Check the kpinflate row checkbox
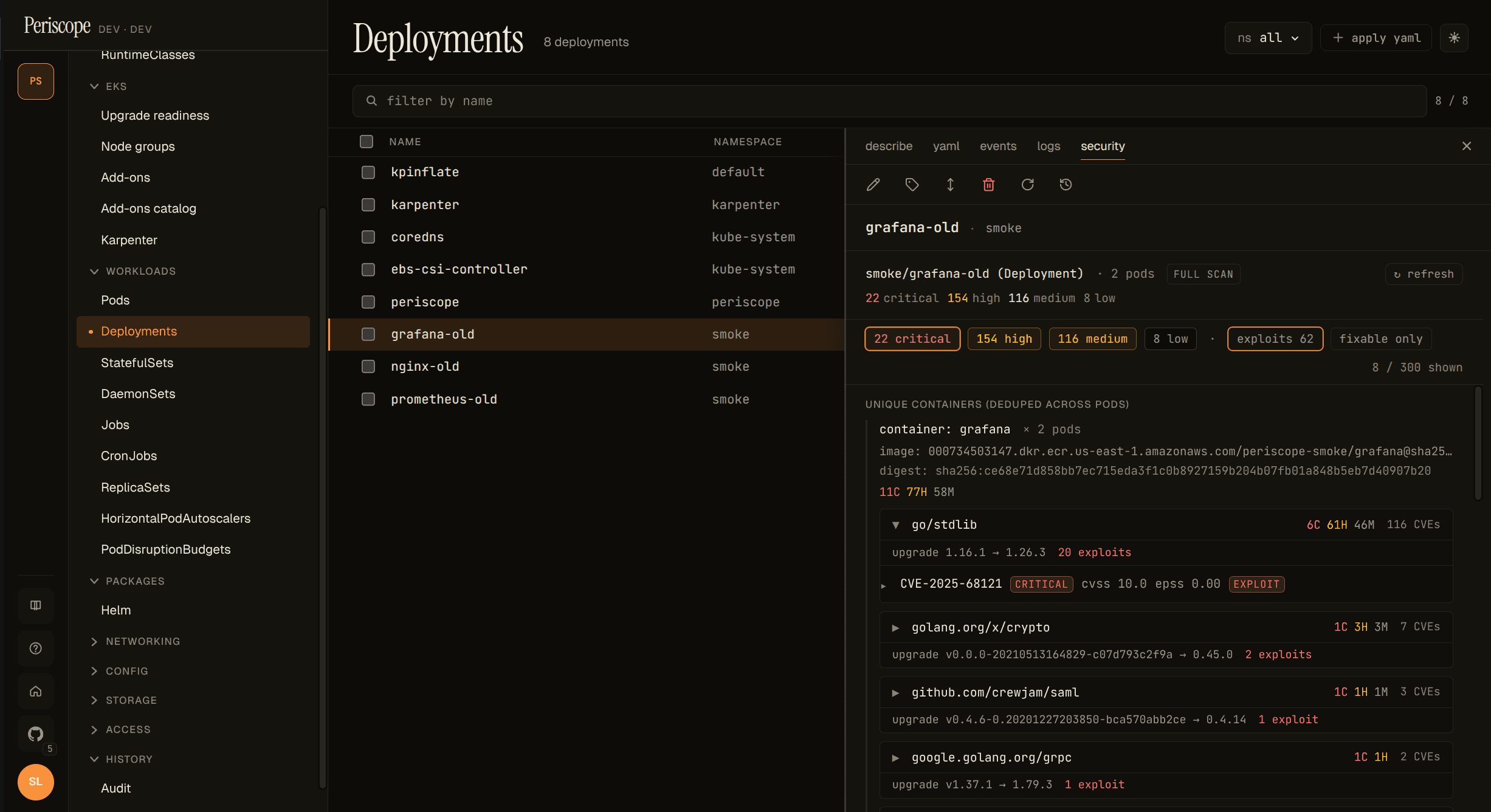Viewport: 1491px width, 812px height. click(x=368, y=173)
